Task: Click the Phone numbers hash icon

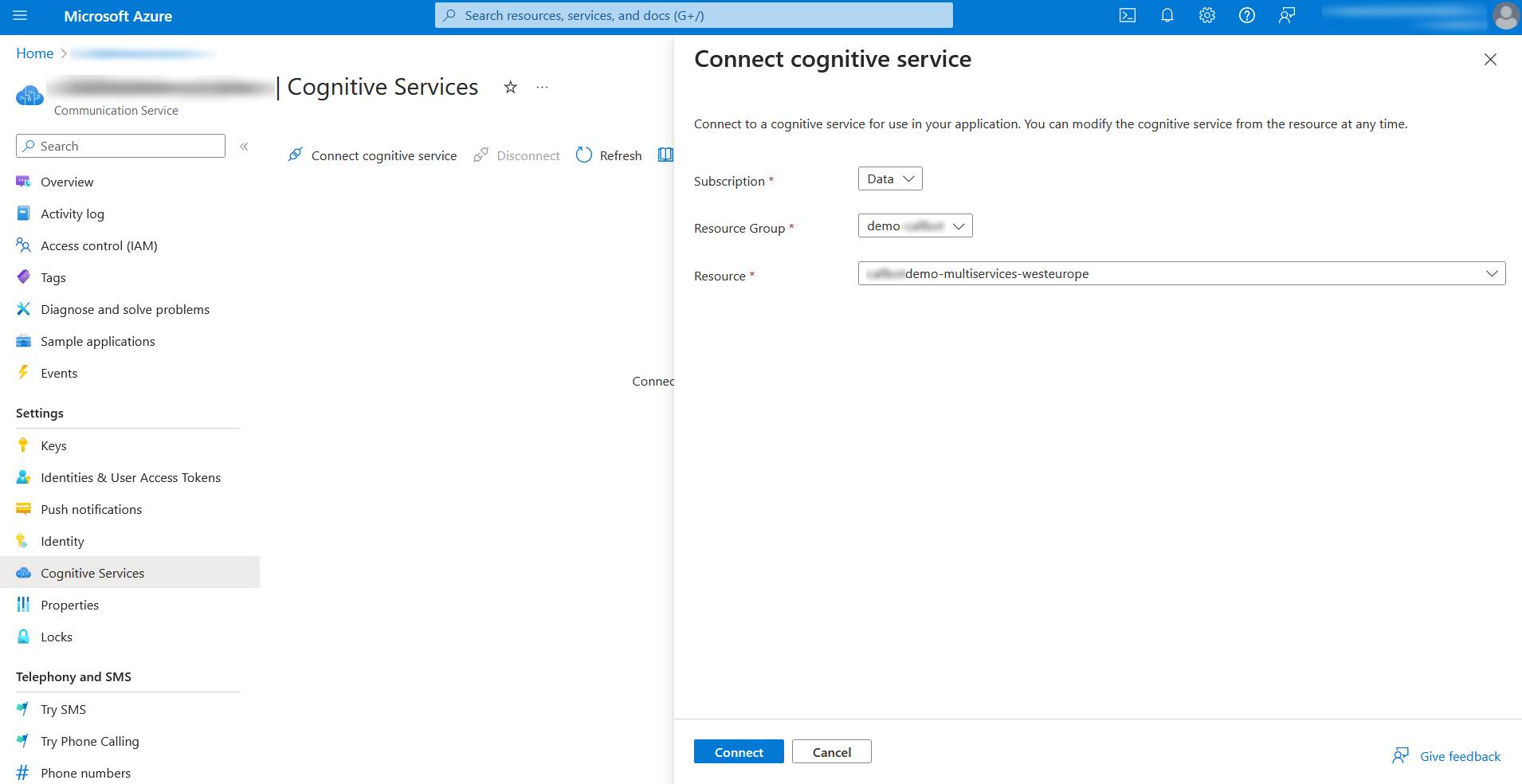Action: coord(23,773)
